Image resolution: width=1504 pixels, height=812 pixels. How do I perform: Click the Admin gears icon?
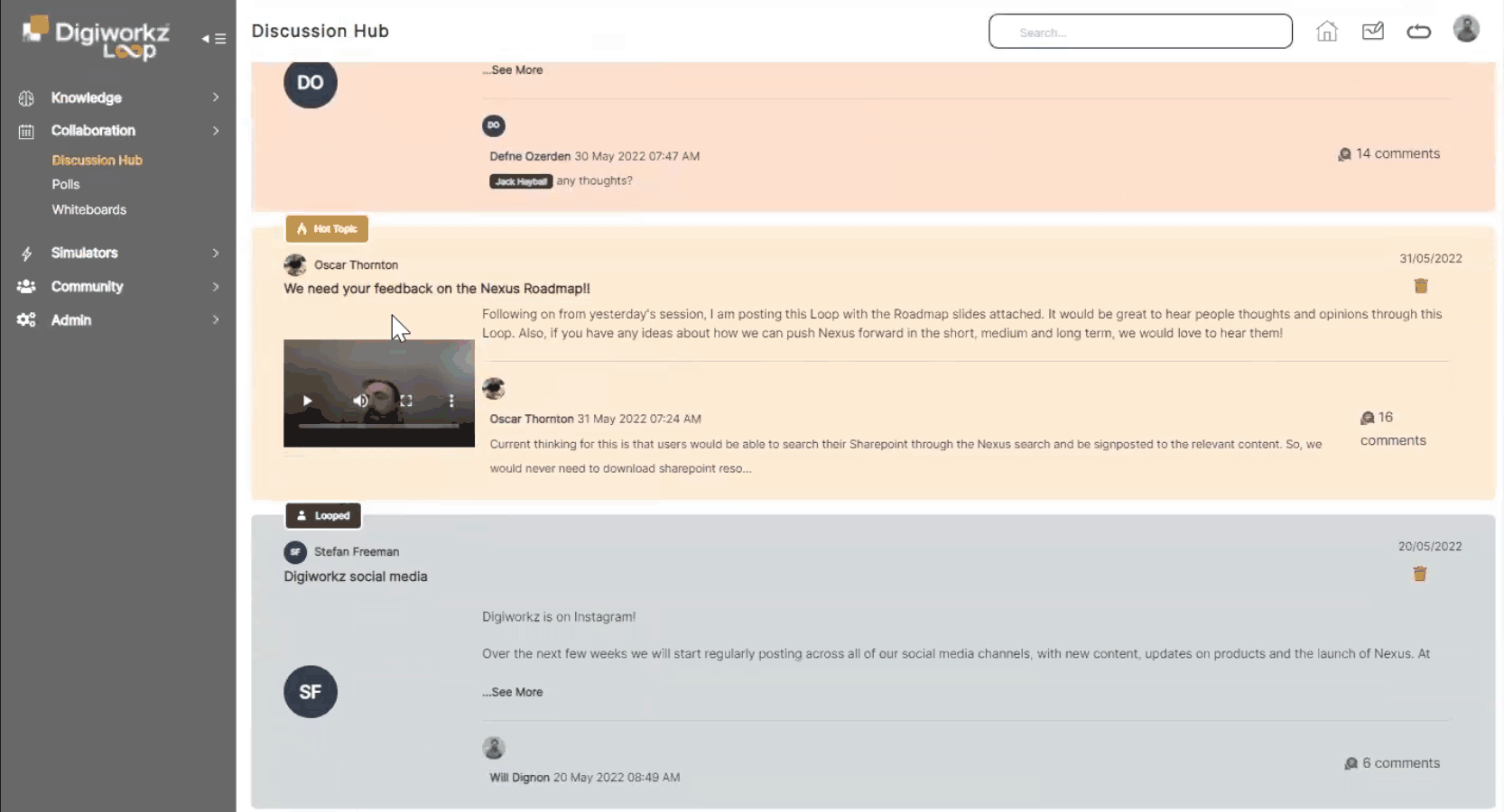26,319
